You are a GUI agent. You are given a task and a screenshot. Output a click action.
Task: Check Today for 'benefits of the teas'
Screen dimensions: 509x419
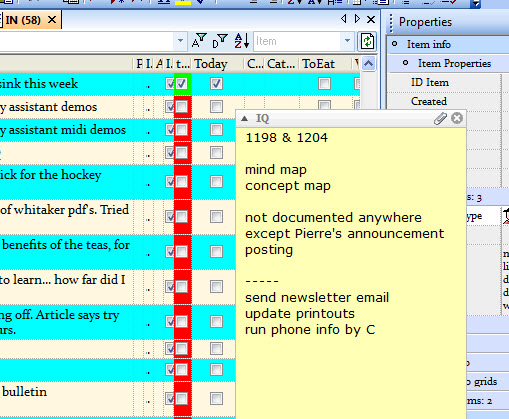click(x=216, y=251)
